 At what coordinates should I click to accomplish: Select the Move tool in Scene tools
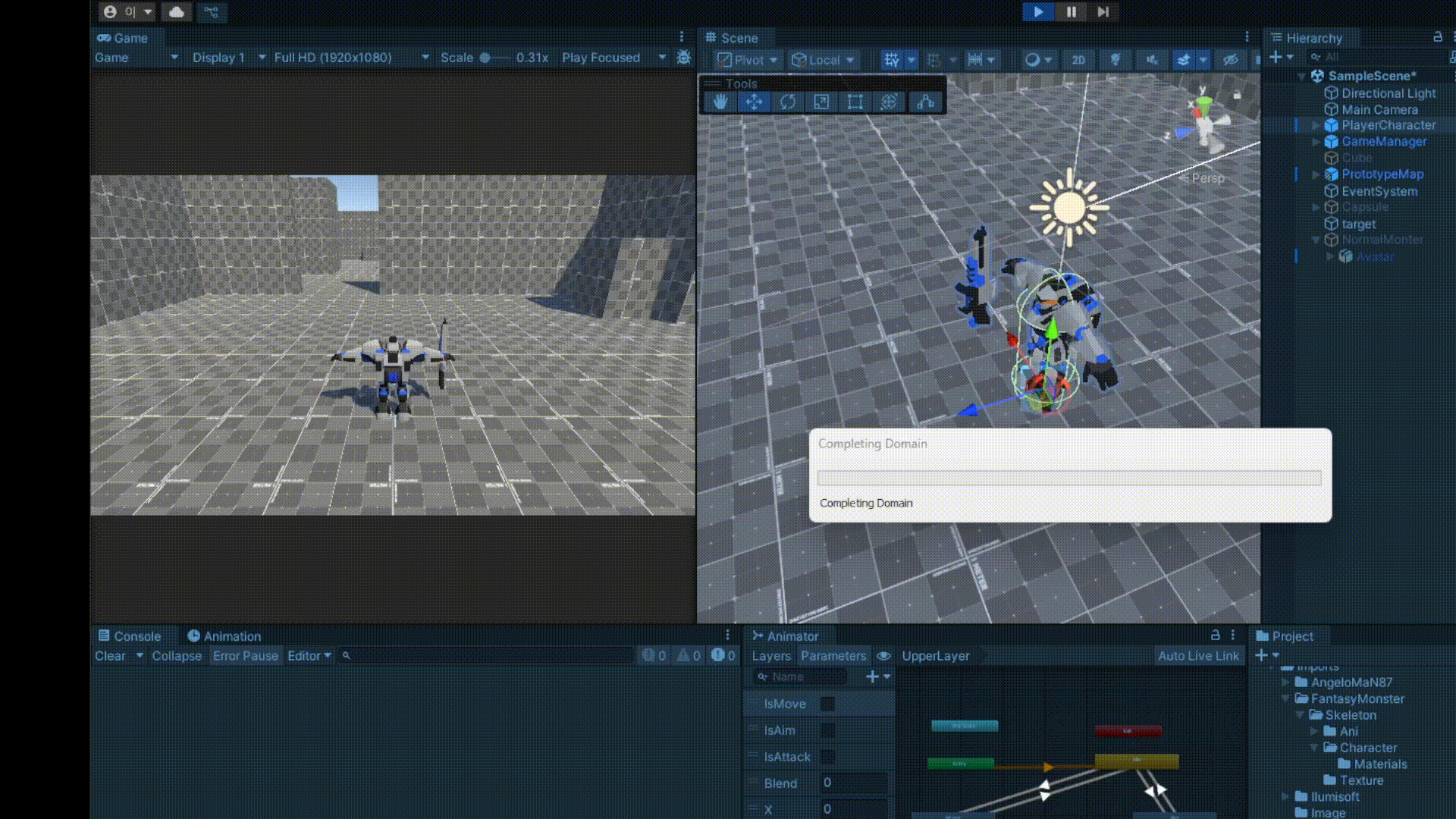tap(754, 102)
